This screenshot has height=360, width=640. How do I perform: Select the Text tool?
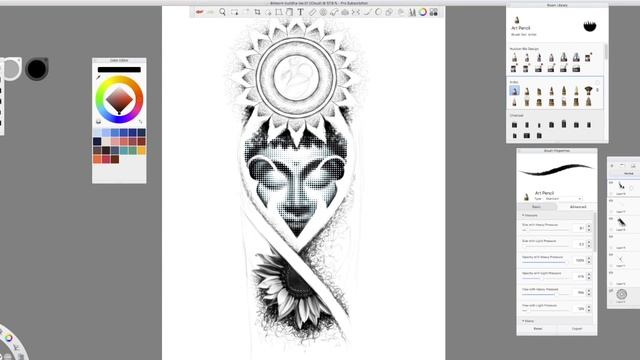coord(300,12)
